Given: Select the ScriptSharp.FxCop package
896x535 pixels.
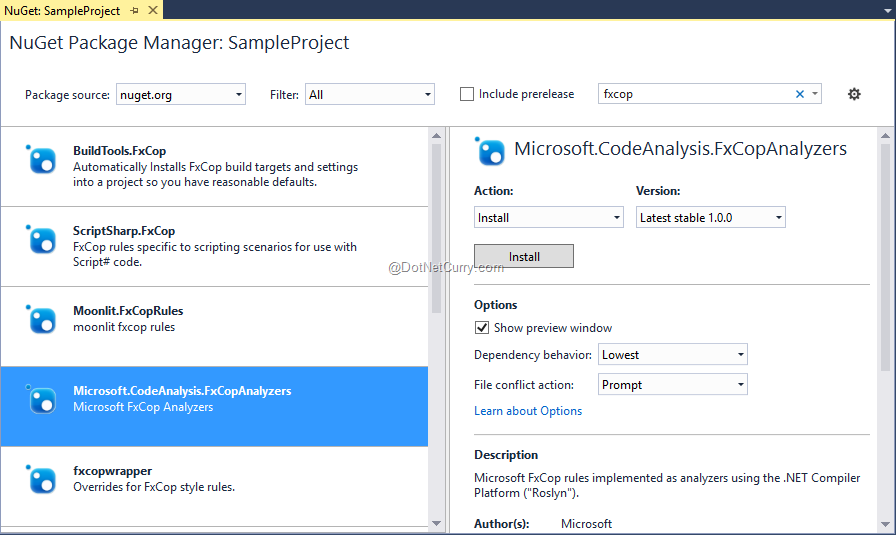Looking at the screenshot, I should 214,246.
